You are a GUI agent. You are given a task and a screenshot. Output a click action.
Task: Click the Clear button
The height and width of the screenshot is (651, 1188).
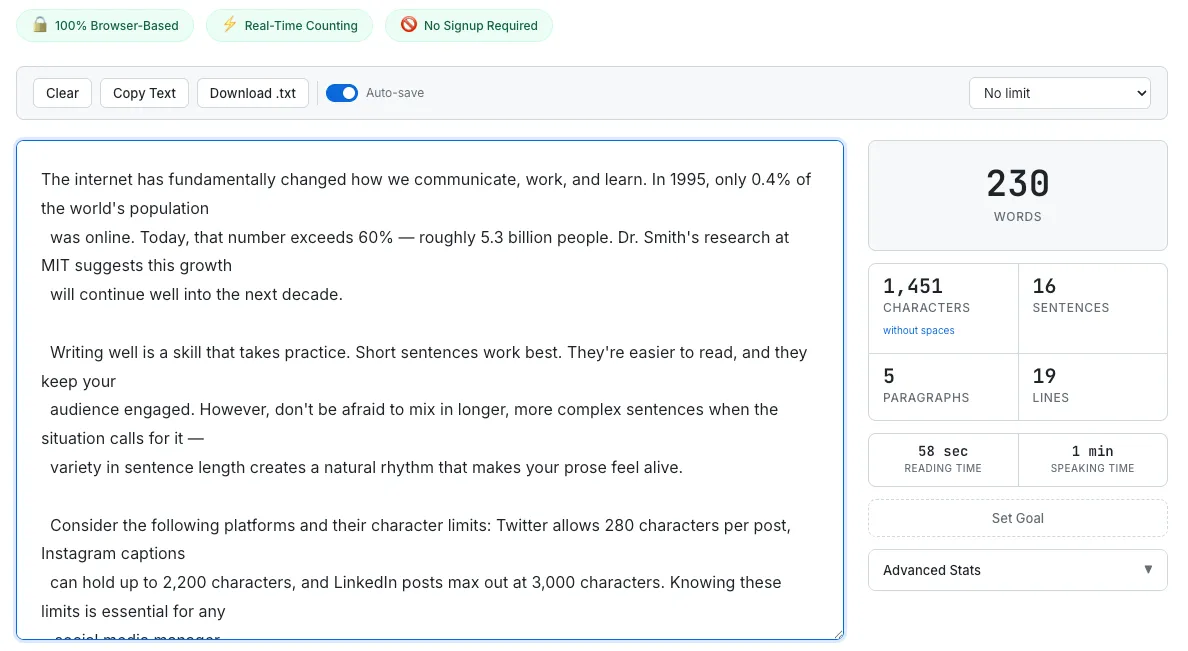point(62,92)
